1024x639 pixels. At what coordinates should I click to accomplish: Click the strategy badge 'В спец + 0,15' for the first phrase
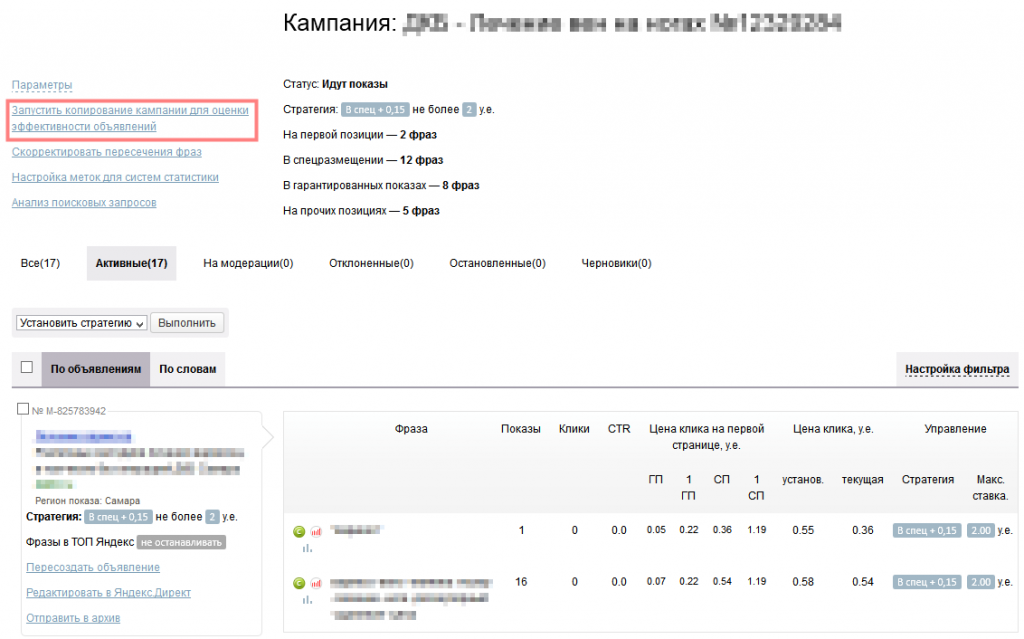click(x=926, y=530)
